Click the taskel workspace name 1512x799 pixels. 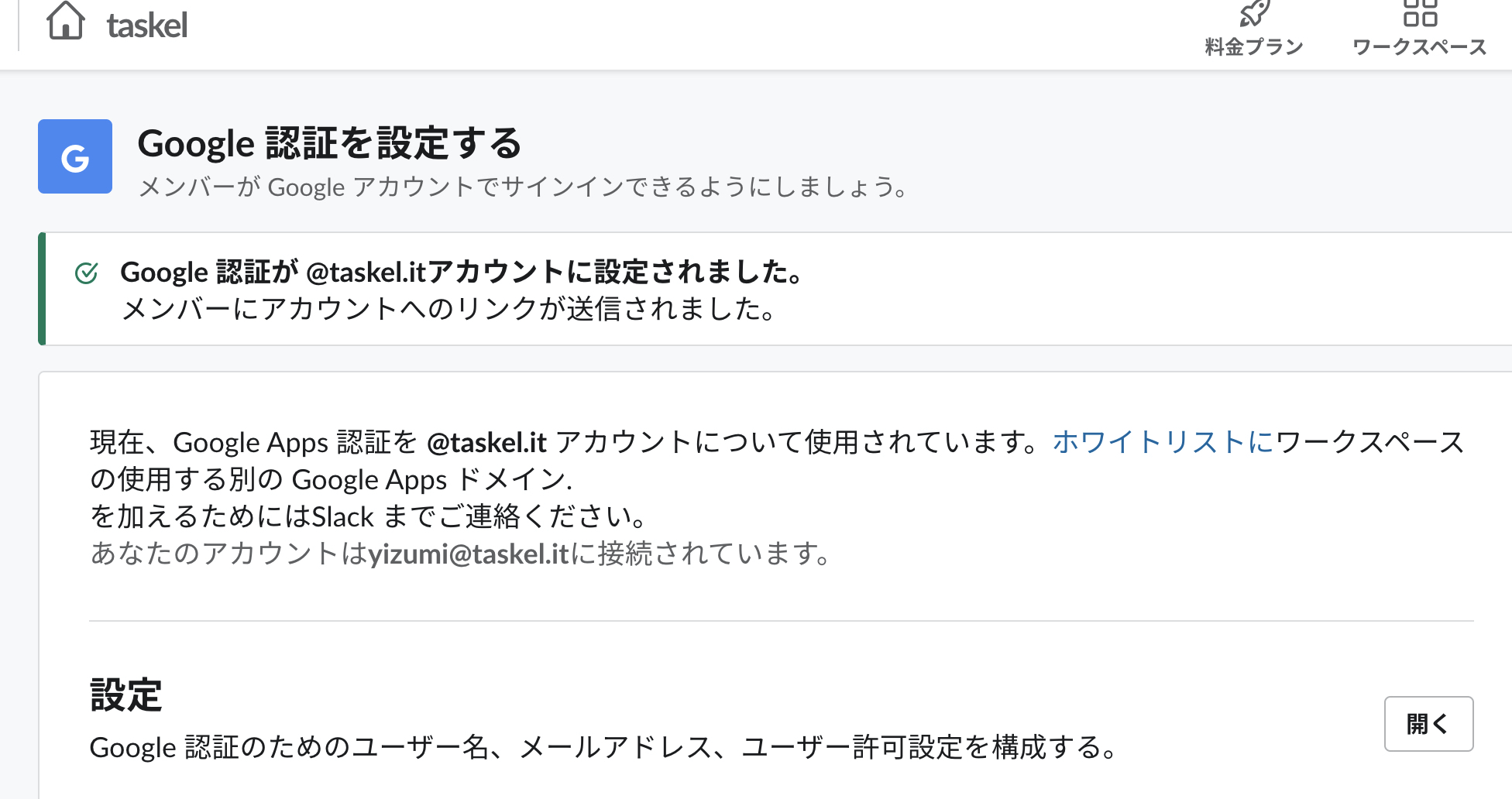147,26
